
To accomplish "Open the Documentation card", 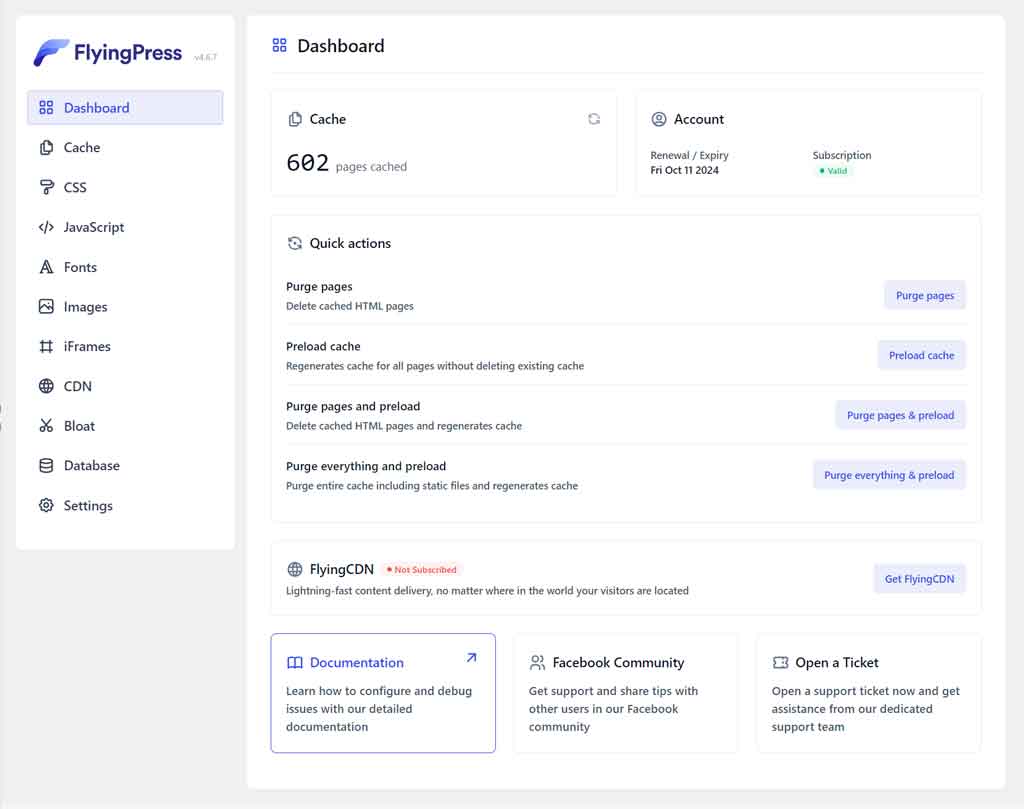I will tap(383, 694).
